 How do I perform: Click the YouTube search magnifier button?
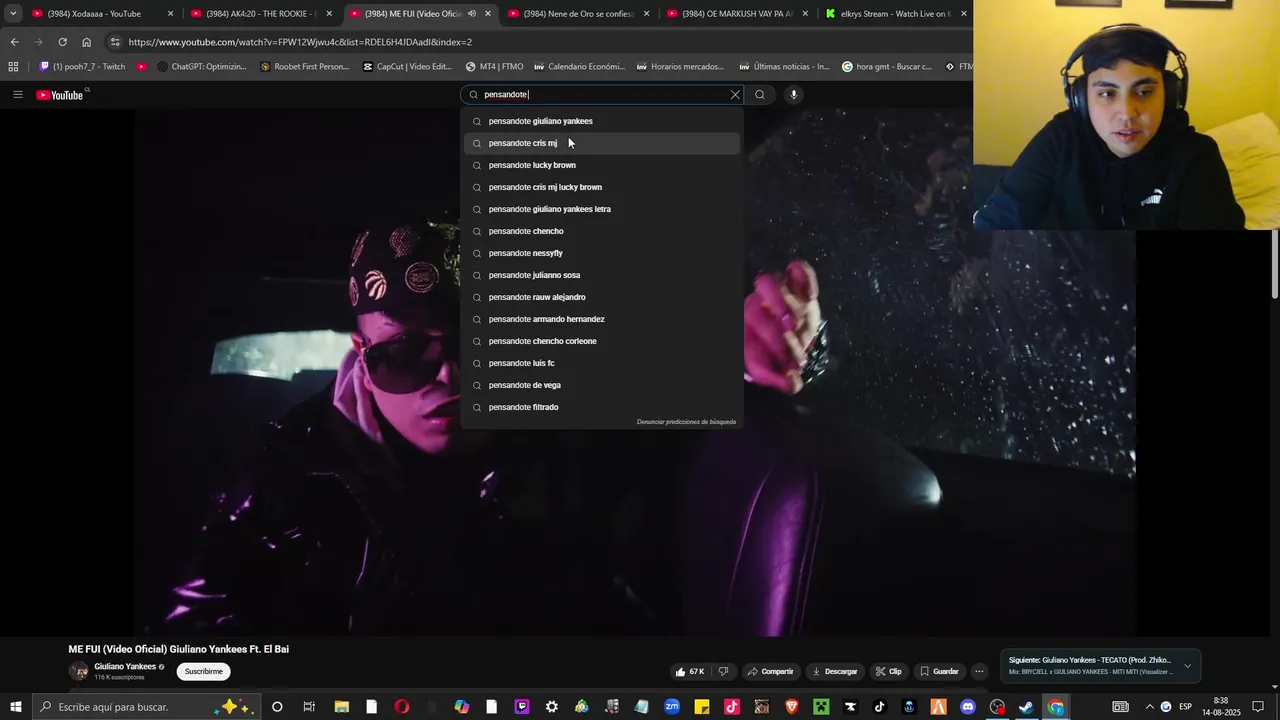point(760,95)
